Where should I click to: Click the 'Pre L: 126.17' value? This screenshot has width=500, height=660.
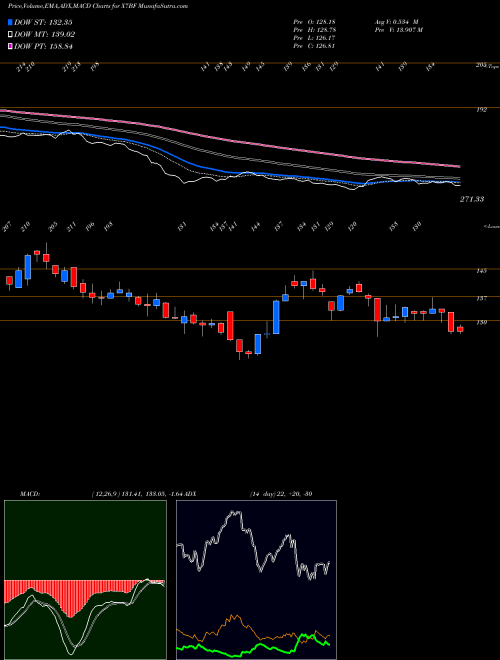pyautogui.click(x=314, y=38)
